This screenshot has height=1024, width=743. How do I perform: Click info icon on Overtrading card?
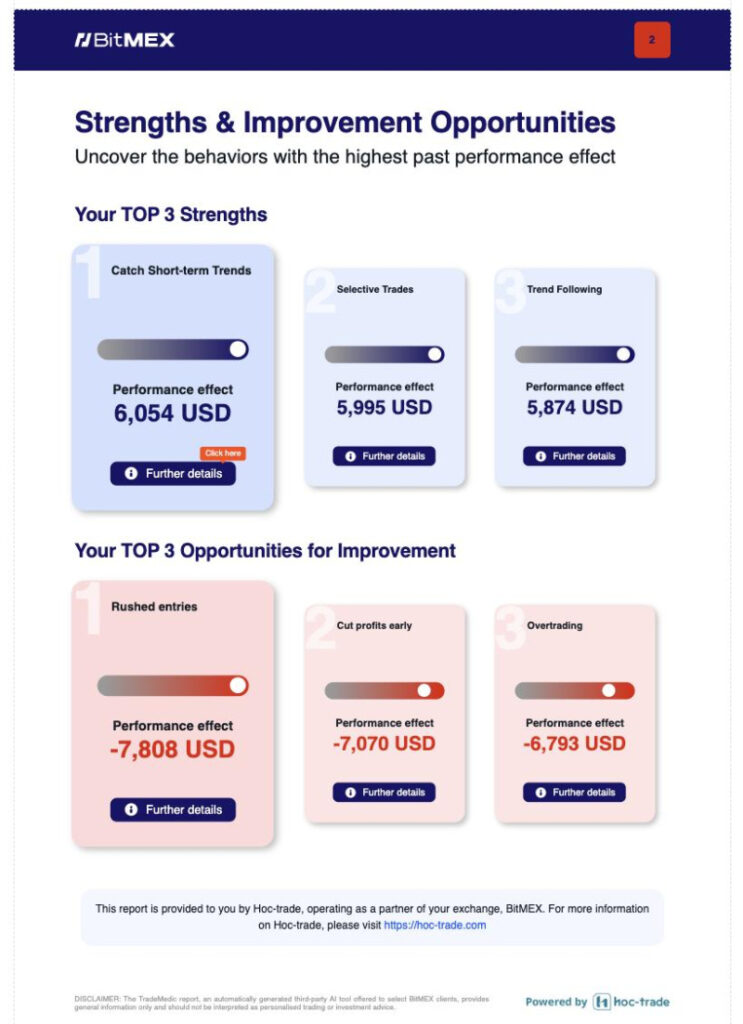pos(540,792)
